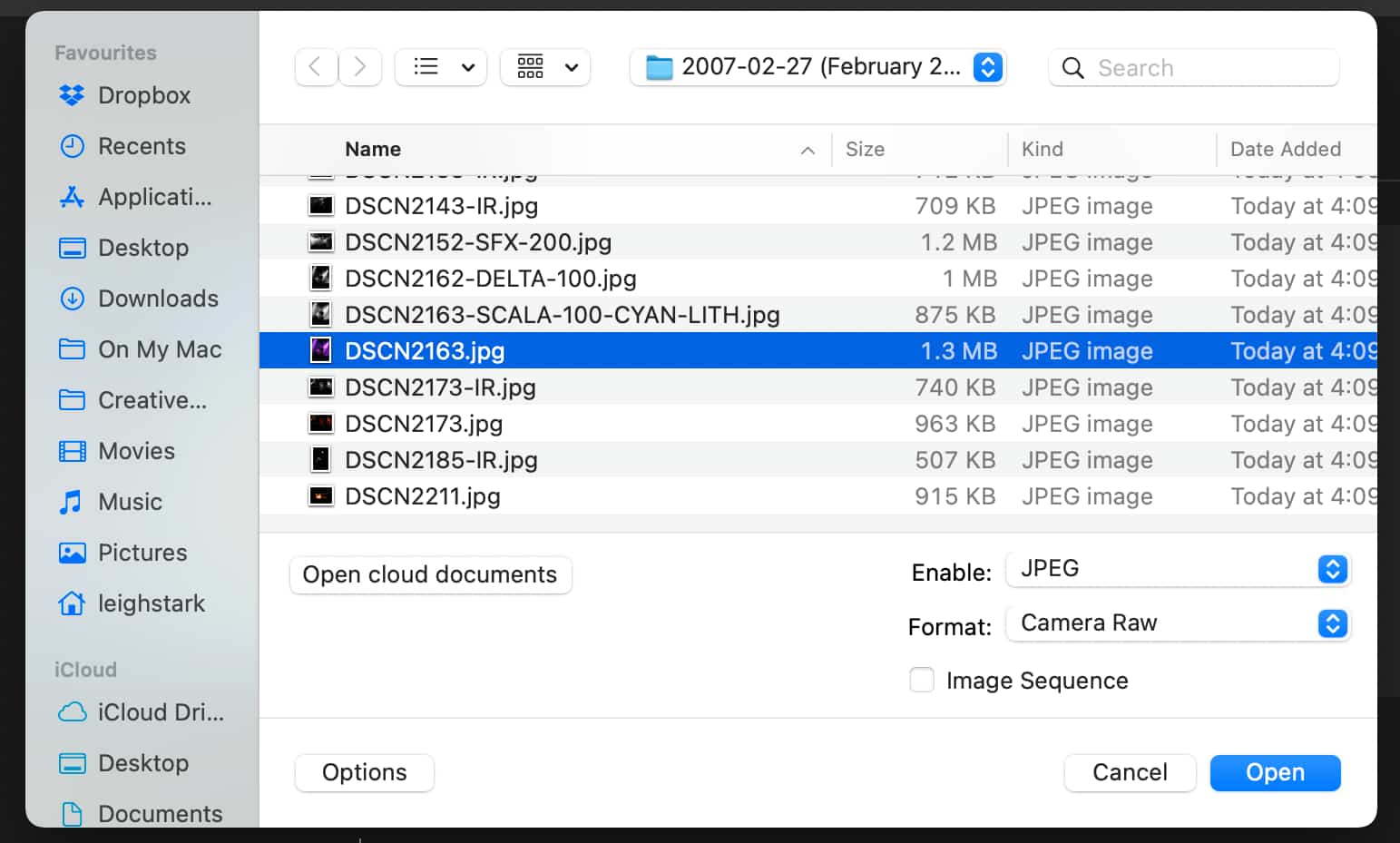Open the leighstark home folder
1400x843 pixels.
pos(151,603)
